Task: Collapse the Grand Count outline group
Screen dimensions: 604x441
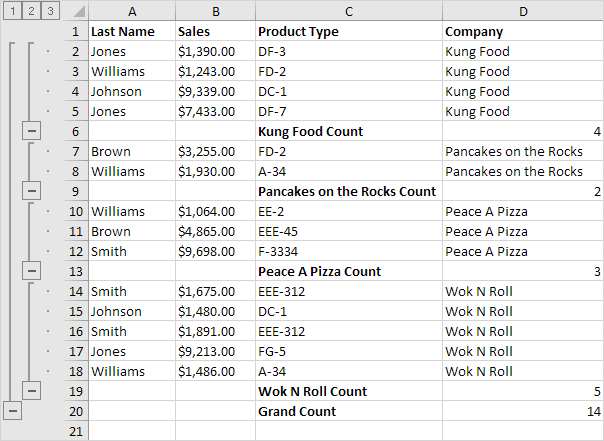Action: tap(11, 410)
